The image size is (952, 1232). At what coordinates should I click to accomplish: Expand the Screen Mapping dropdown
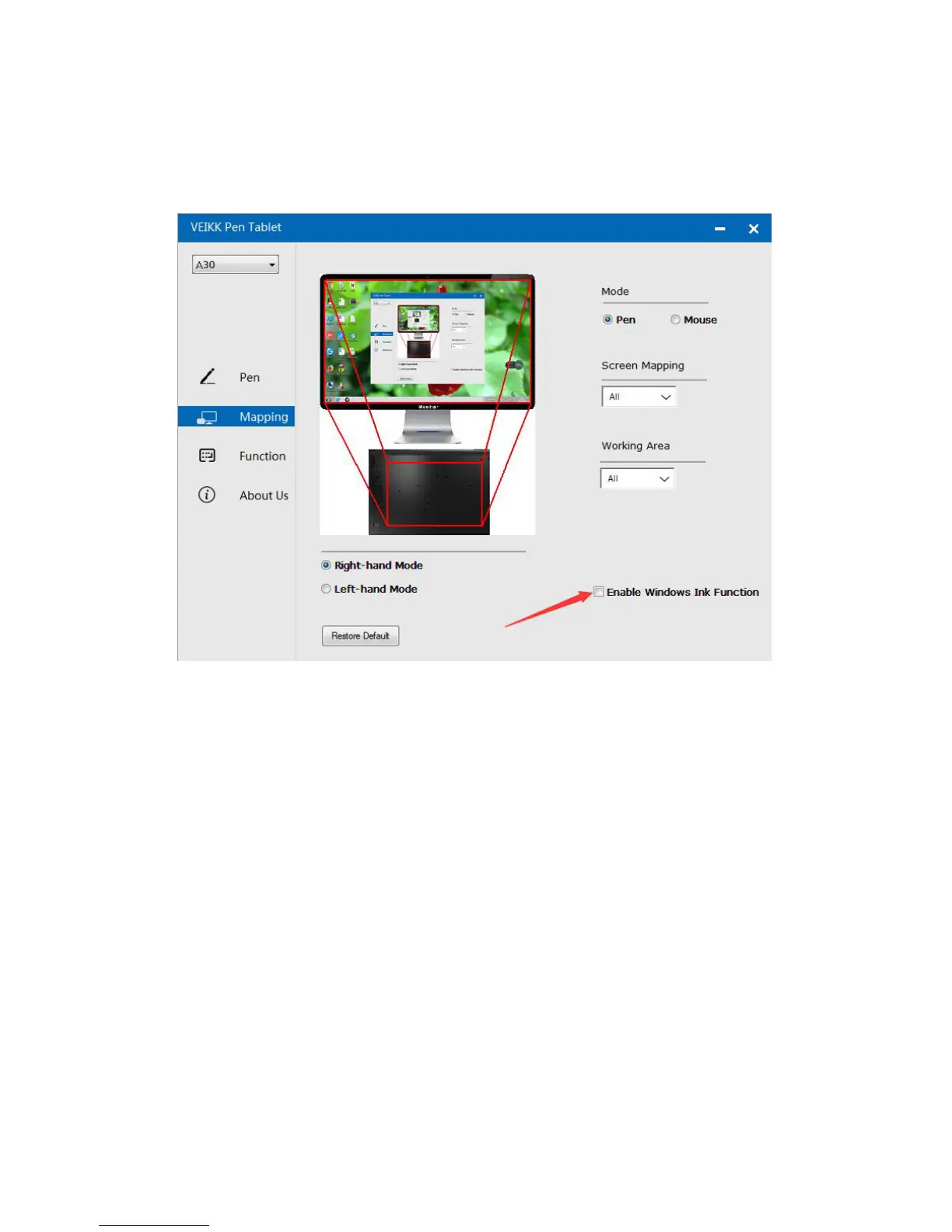click(x=639, y=397)
